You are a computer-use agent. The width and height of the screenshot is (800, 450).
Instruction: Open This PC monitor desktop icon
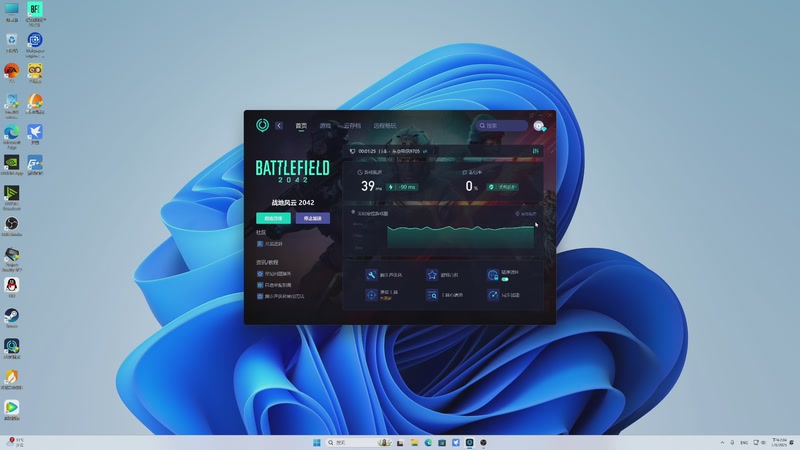[11, 12]
